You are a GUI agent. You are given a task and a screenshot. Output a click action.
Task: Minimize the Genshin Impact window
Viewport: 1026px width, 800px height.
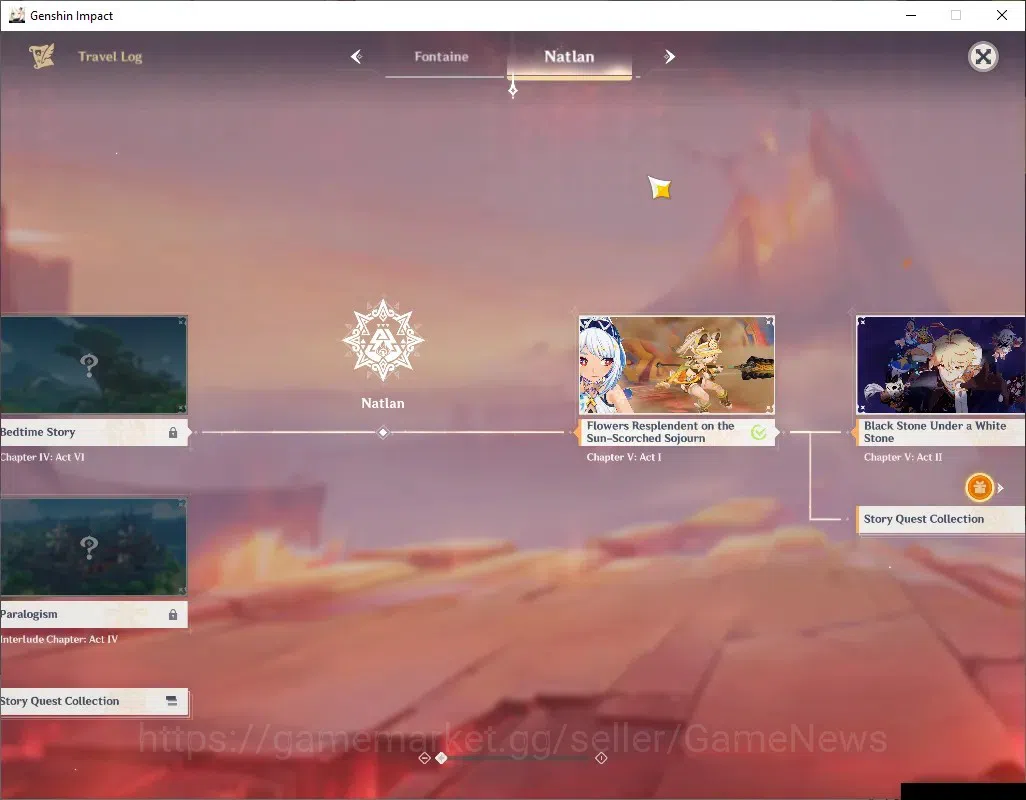coord(910,15)
